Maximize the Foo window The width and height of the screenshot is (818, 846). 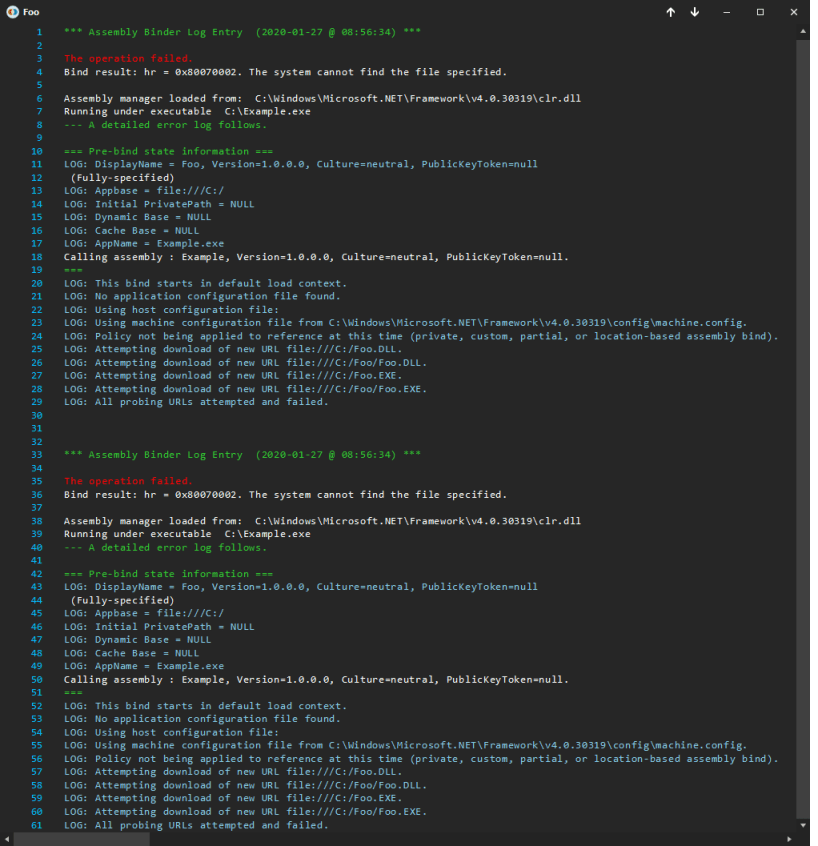(x=760, y=12)
